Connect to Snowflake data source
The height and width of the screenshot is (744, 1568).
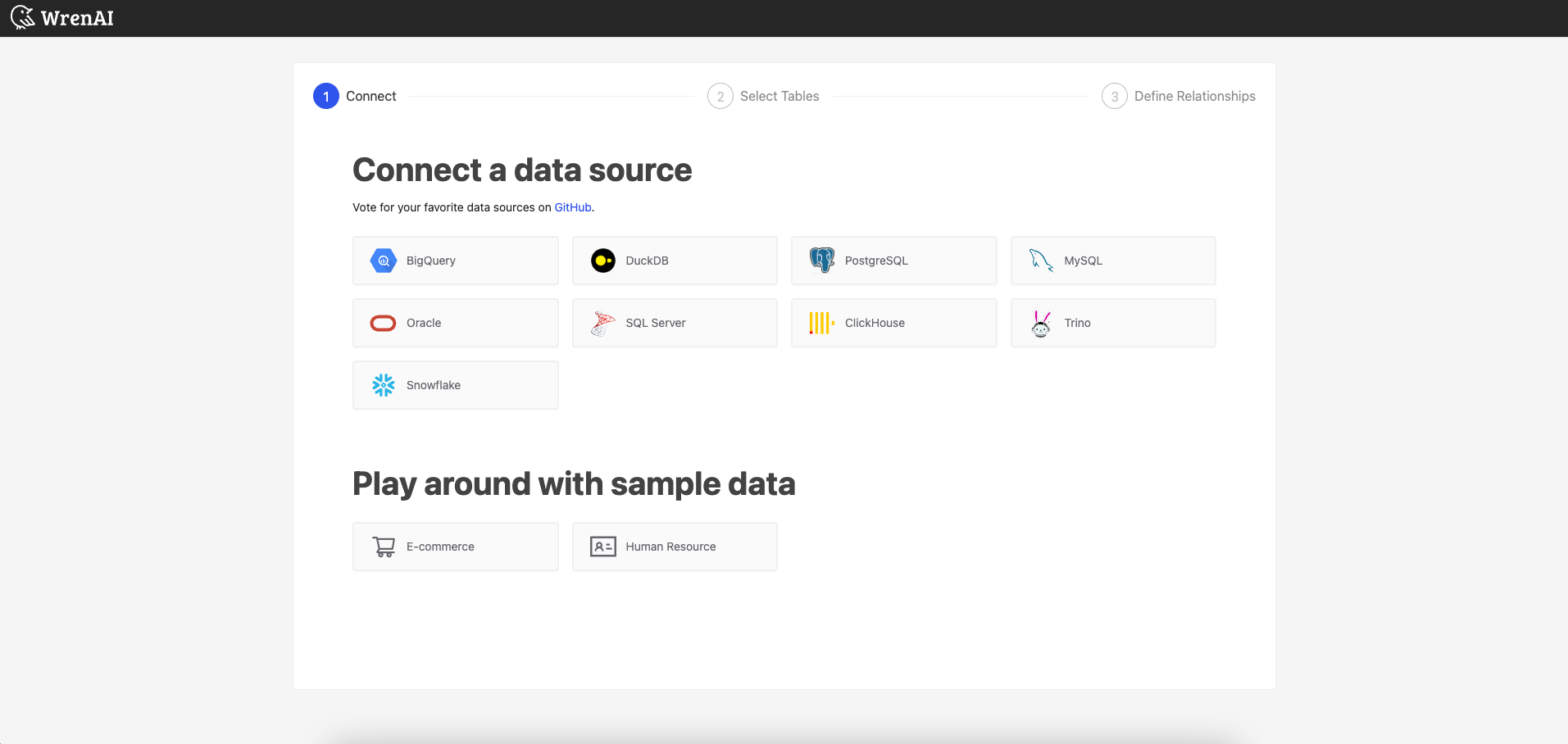click(456, 385)
